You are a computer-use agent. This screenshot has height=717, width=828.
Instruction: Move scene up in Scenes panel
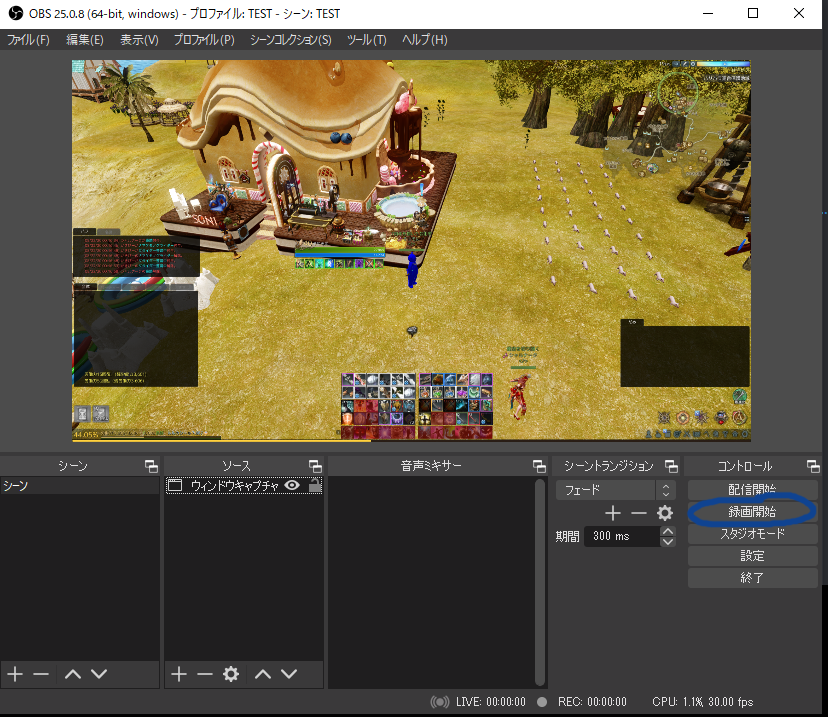(72, 674)
